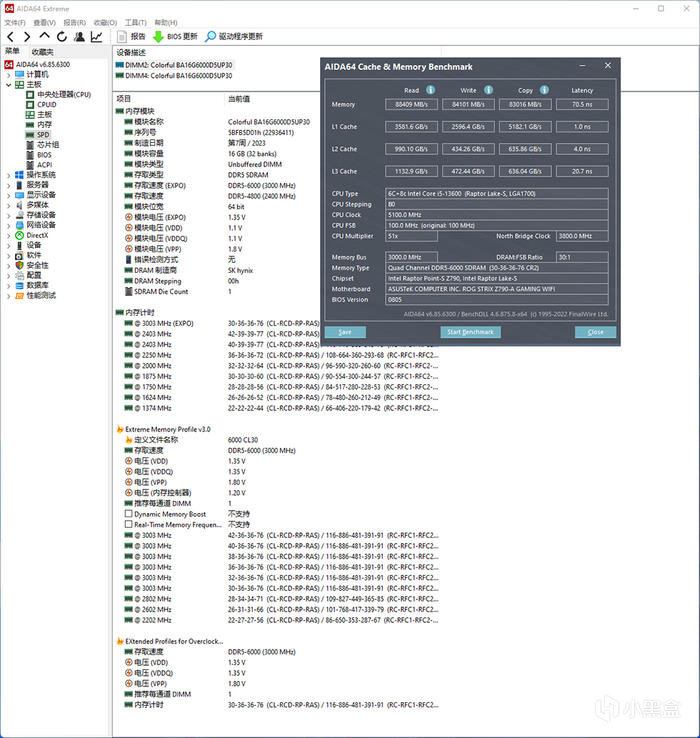
Task: Open the 报告(R) menu
Action: pos(75,23)
